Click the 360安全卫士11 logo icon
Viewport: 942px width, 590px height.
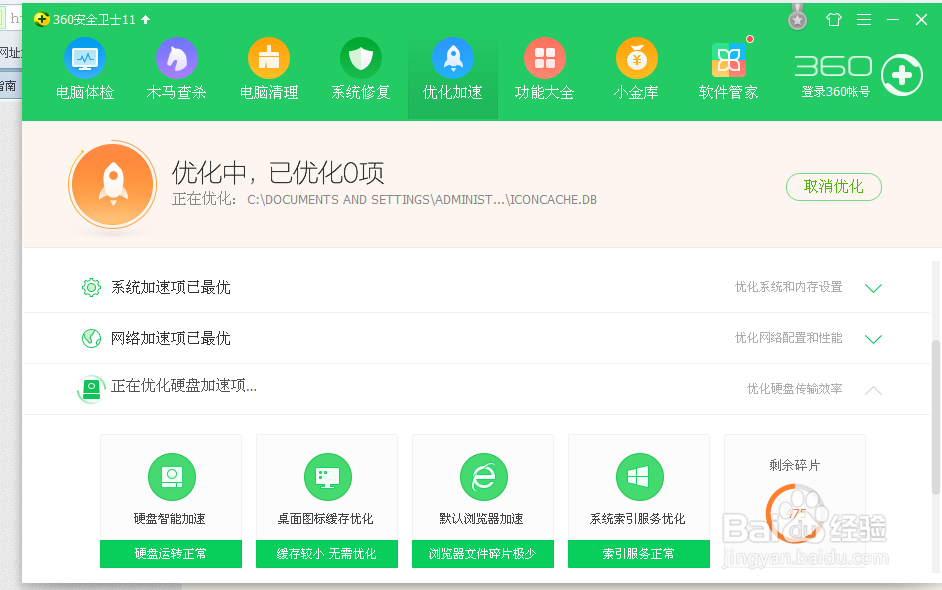coord(41,19)
